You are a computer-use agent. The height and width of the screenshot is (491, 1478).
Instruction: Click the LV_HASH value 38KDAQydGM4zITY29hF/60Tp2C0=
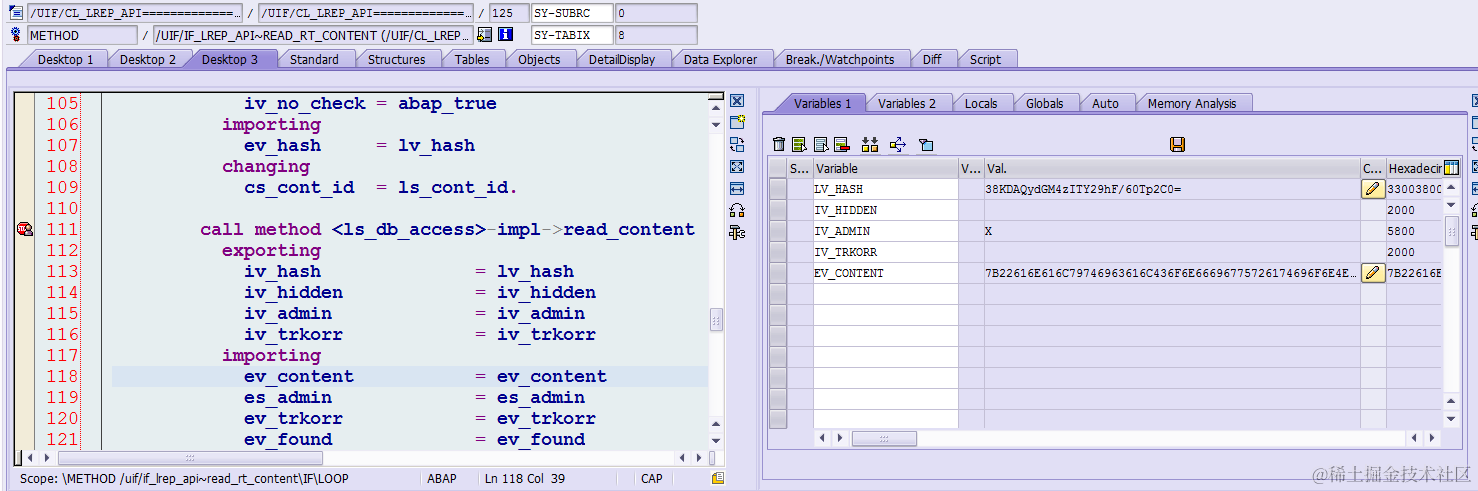click(x=1083, y=189)
